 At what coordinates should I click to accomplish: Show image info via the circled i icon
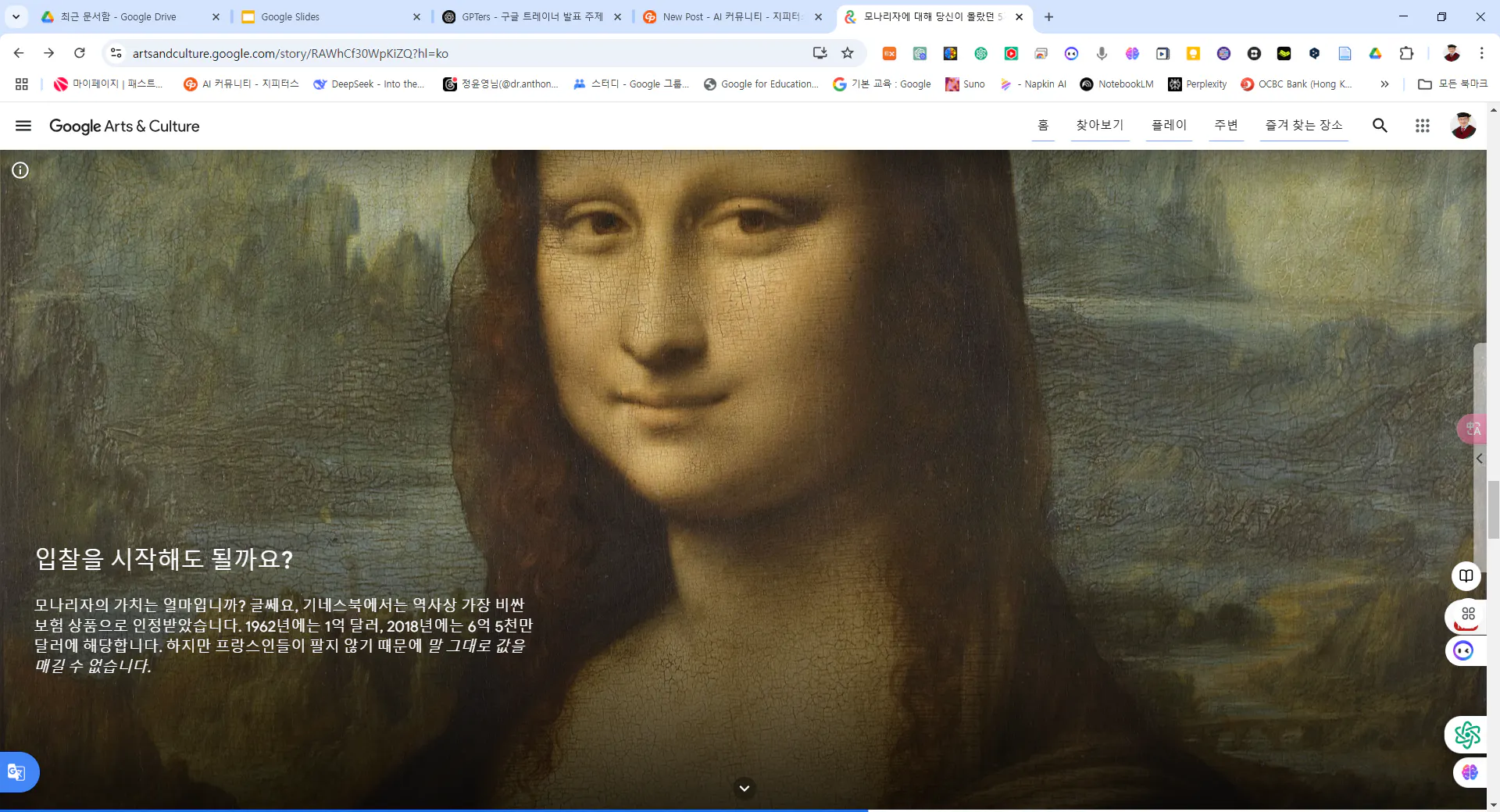[x=20, y=170]
